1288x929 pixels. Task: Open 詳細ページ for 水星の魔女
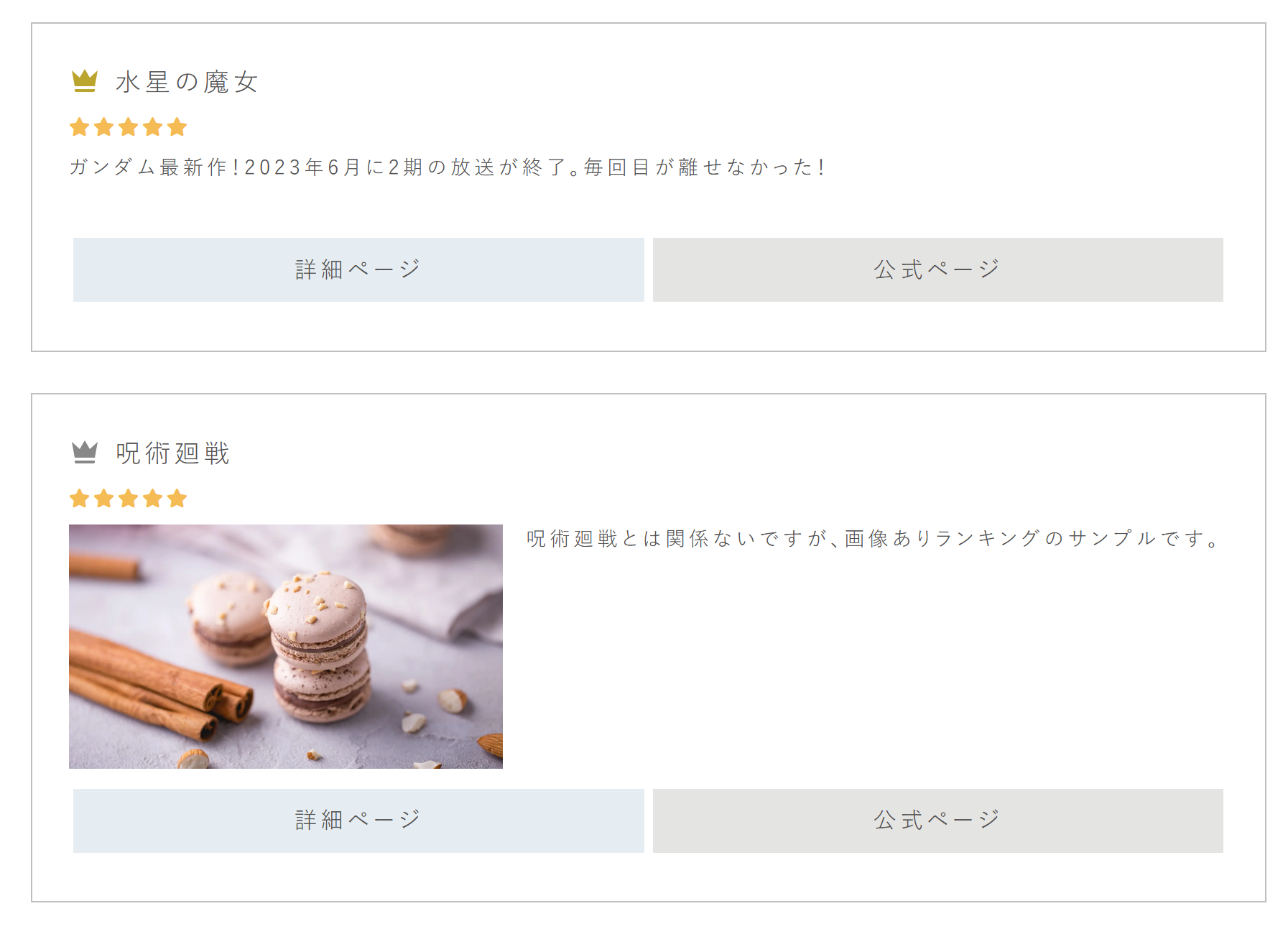358,269
